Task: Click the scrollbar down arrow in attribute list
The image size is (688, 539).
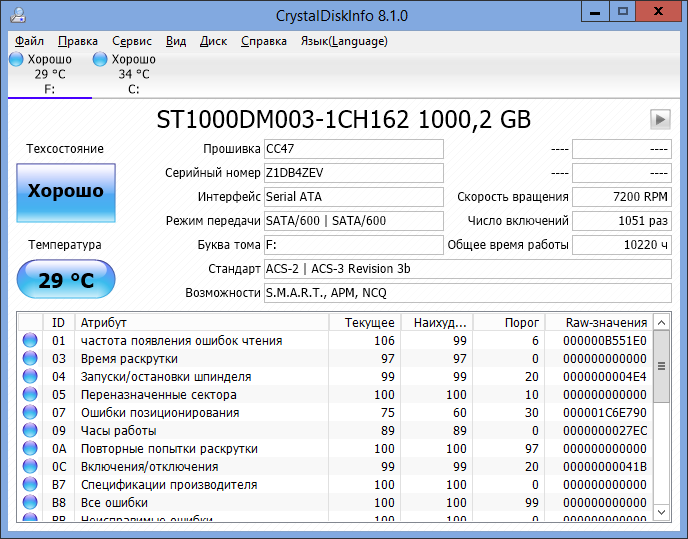Action: tap(662, 511)
